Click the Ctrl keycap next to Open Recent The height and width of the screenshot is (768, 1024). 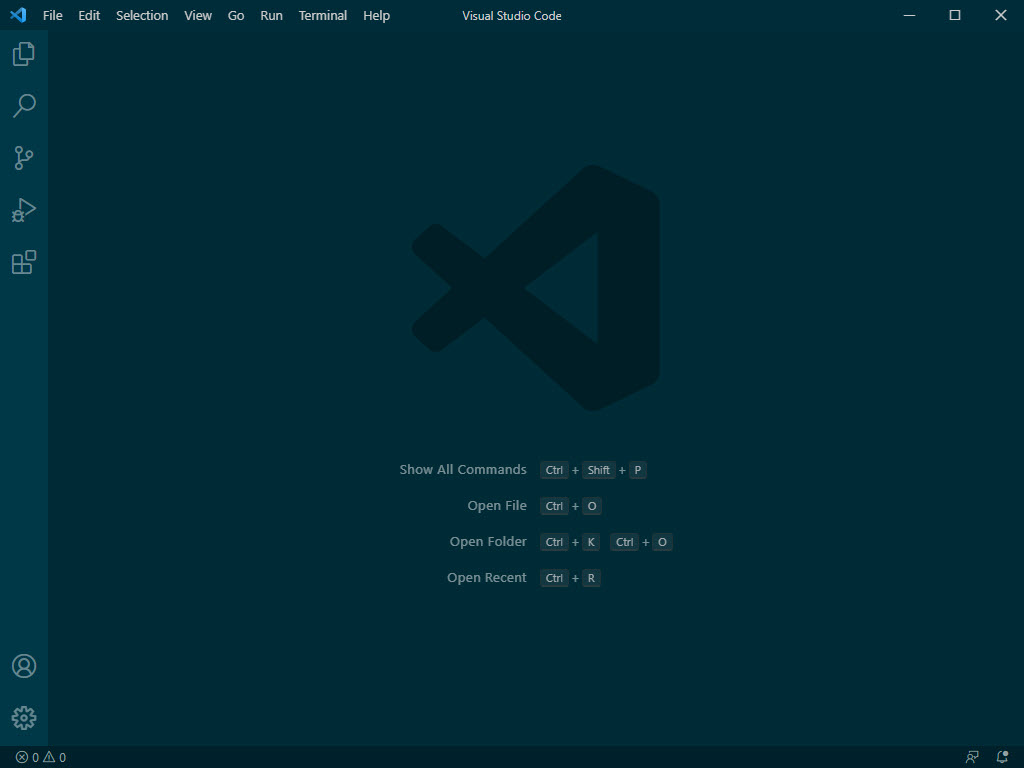pyautogui.click(x=554, y=577)
